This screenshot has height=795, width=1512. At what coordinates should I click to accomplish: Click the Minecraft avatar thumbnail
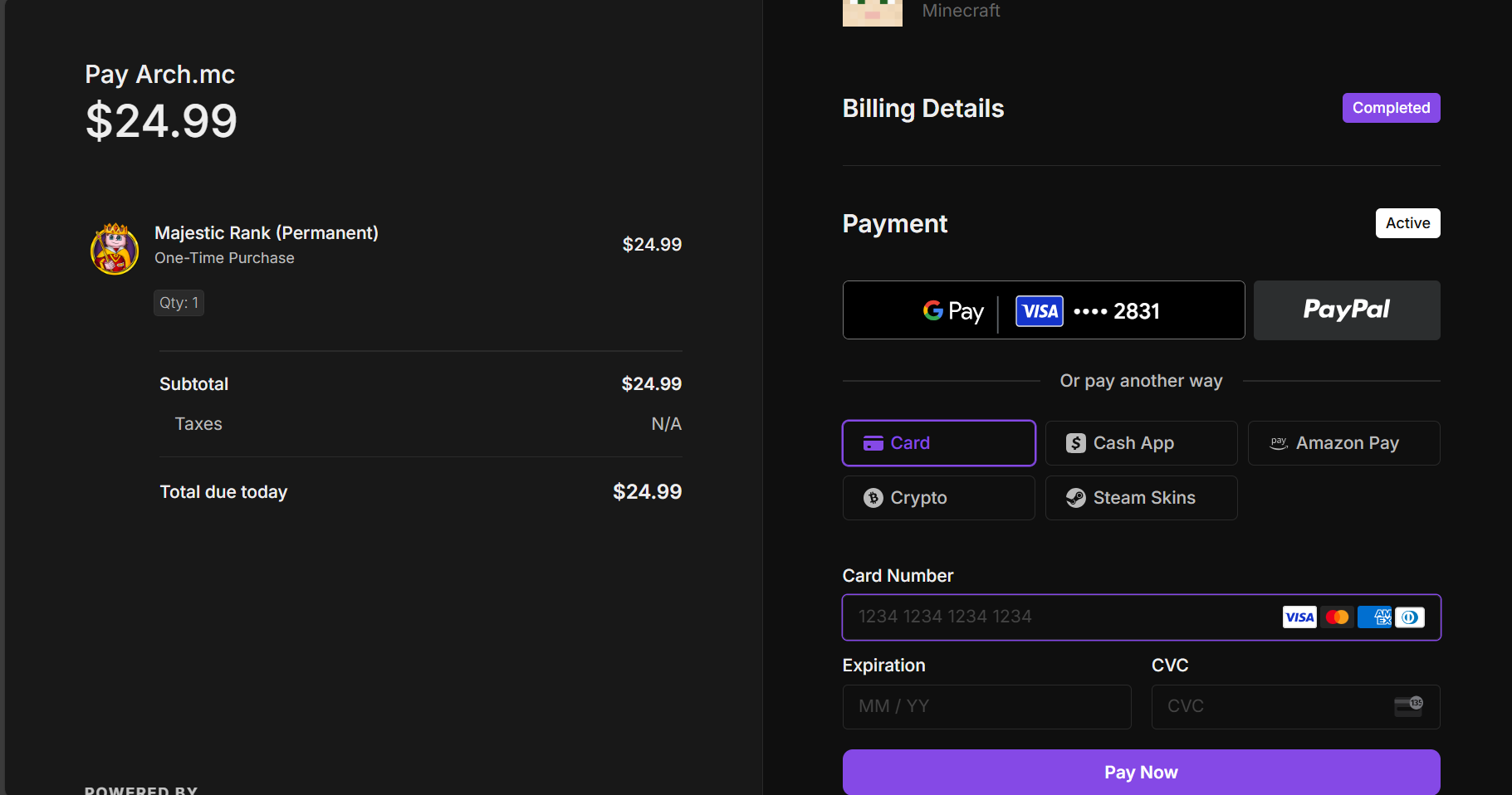872,12
